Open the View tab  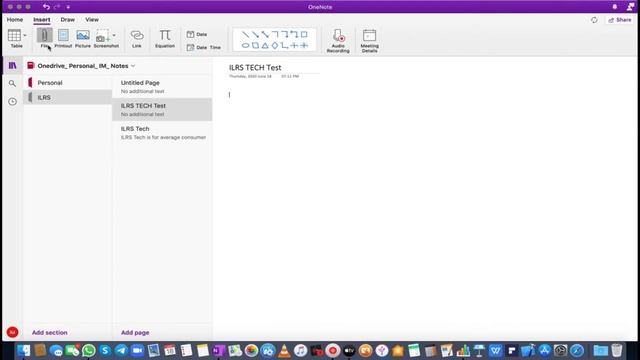92,20
